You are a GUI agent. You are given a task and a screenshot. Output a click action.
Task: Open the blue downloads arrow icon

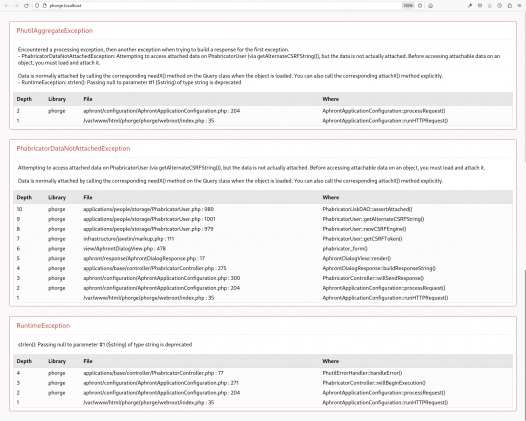coord(490,6)
